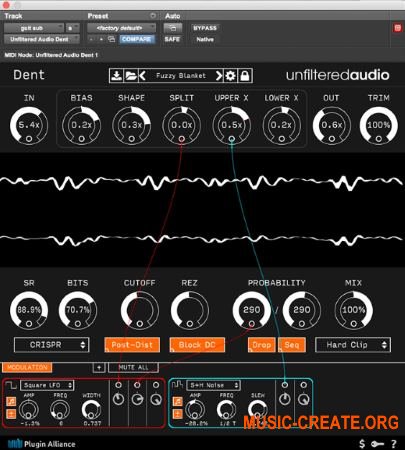The width and height of the screenshot is (405, 450).
Task: Select previous Pro Tools preset minus button
Action: [91, 39]
